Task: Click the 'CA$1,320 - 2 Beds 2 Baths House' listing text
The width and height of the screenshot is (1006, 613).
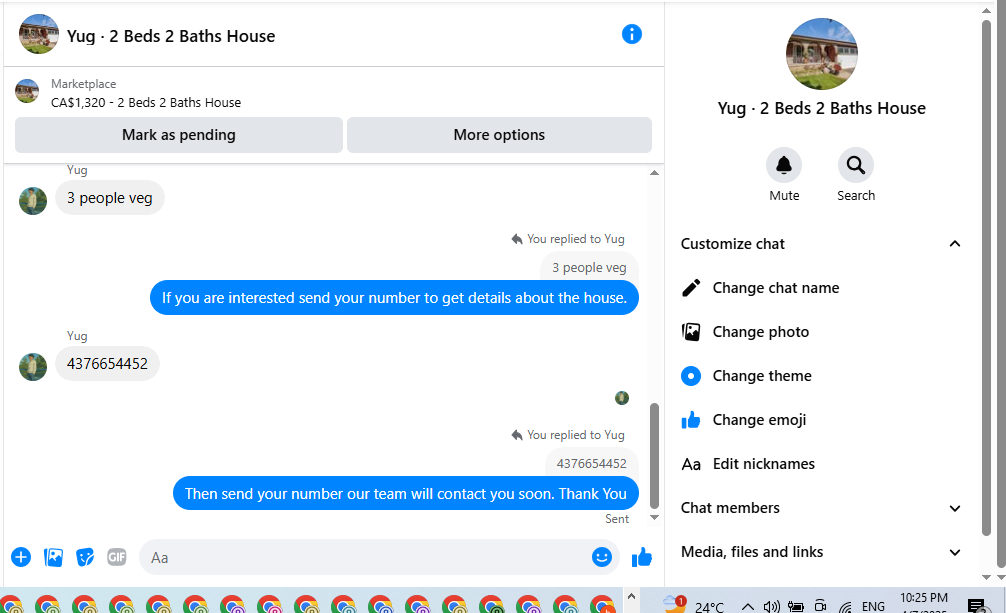Action: (x=146, y=103)
